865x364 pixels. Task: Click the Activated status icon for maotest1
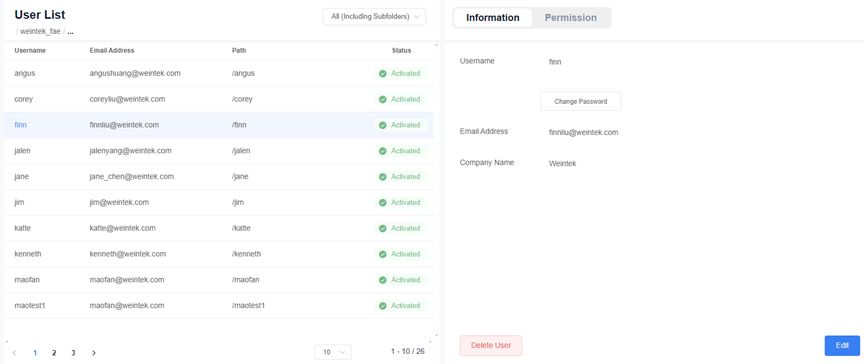[382, 306]
